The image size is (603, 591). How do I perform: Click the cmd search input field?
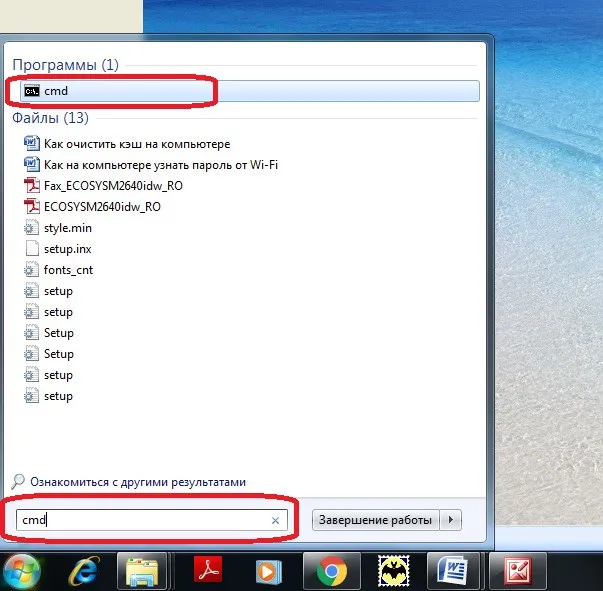tap(140, 521)
